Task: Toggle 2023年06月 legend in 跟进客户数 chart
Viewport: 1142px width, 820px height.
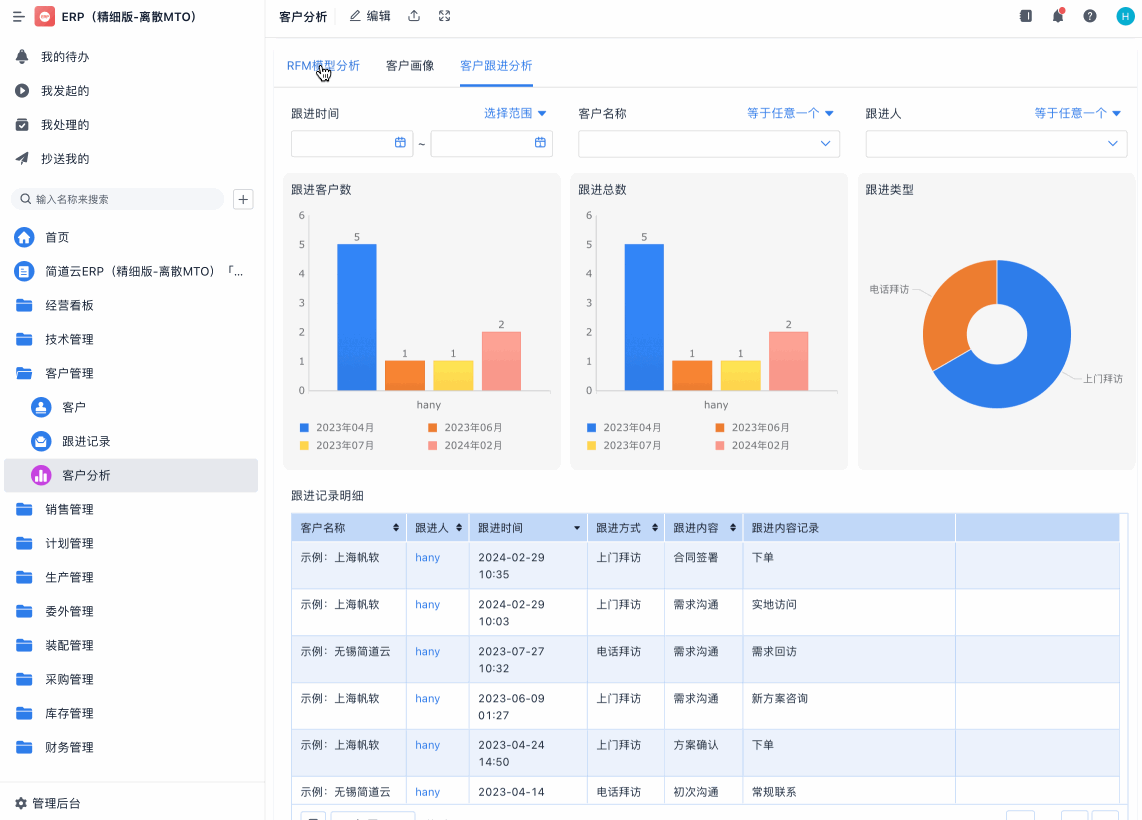Action: (x=465, y=427)
